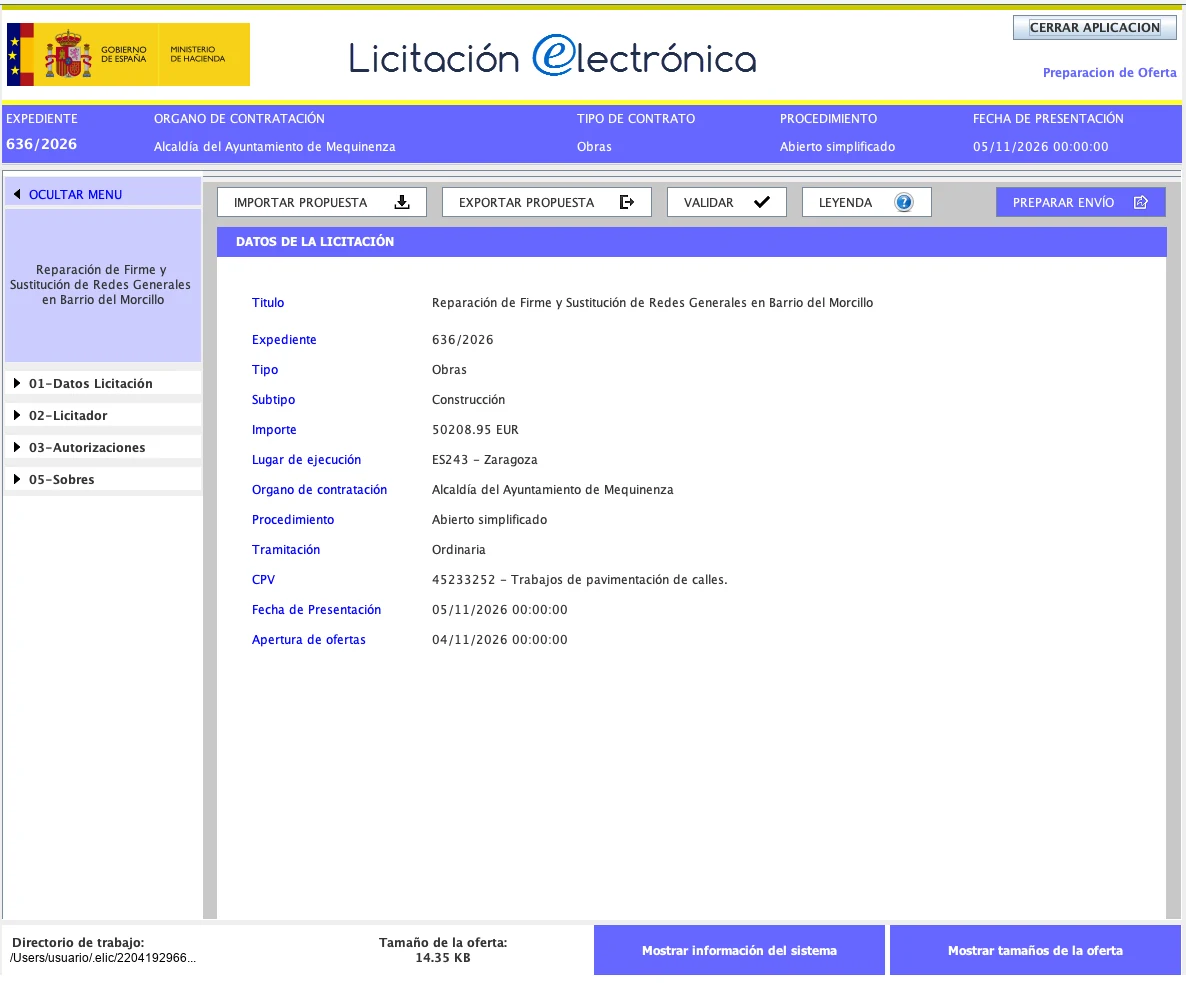The width and height of the screenshot is (1186, 983).
Task: Click the Tramitación value Ordinaria
Action: click(458, 550)
